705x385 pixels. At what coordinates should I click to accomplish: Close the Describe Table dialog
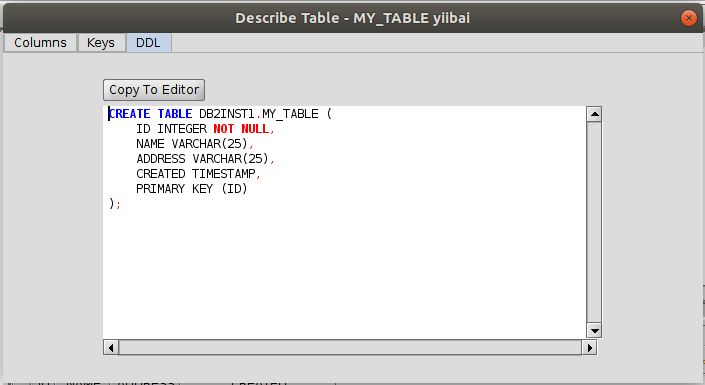click(688, 18)
